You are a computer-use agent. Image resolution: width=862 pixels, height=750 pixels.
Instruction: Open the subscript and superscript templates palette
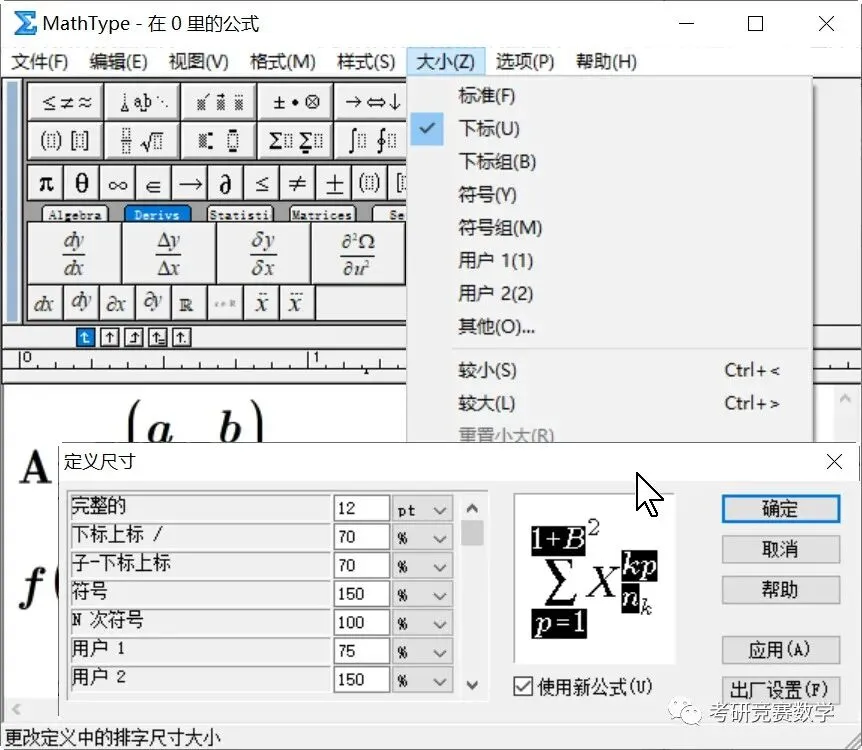point(218,141)
